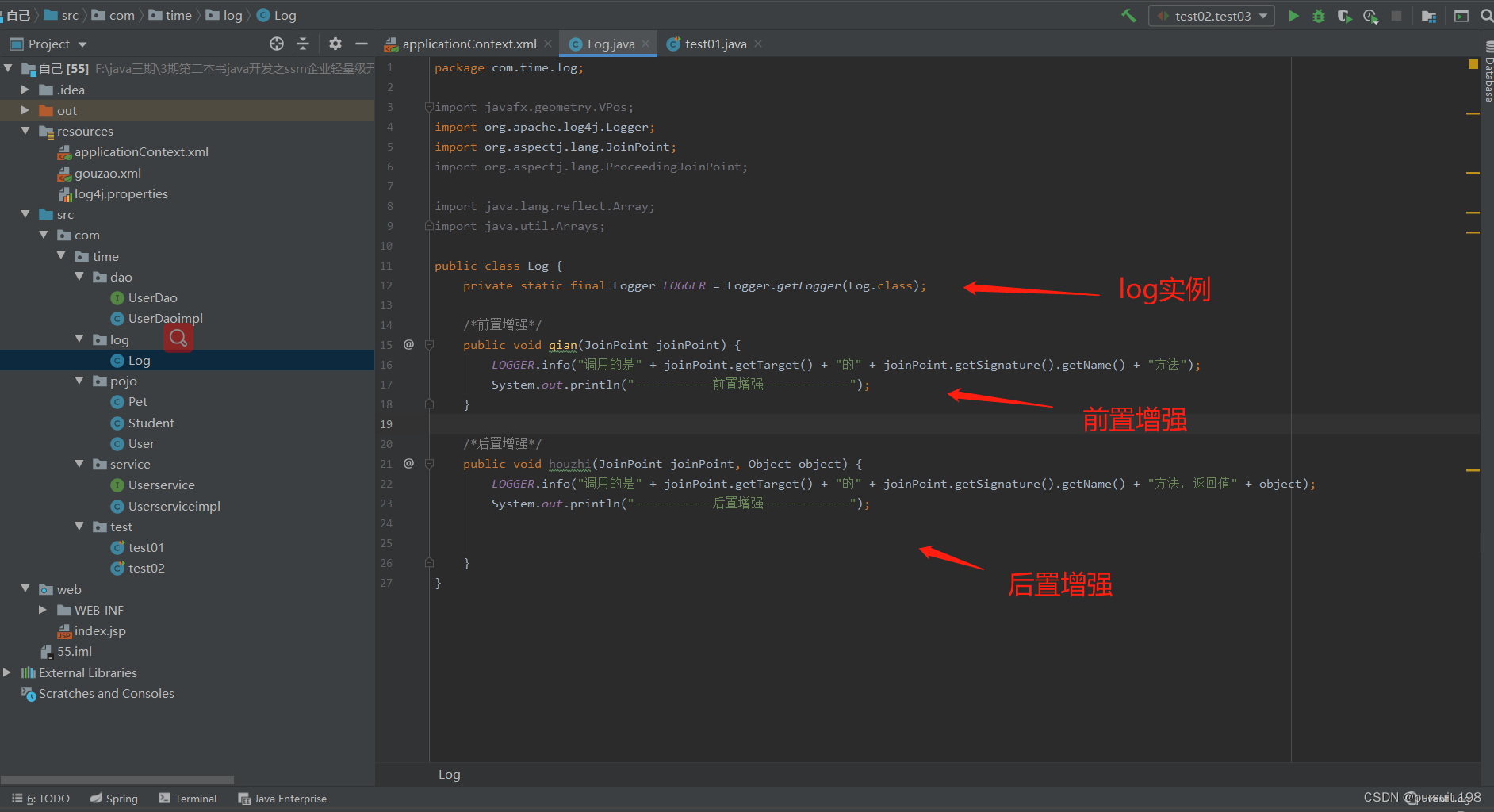The image size is (1494, 812).
Task: Collapse all nodes in the Project panel
Action: [304, 44]
